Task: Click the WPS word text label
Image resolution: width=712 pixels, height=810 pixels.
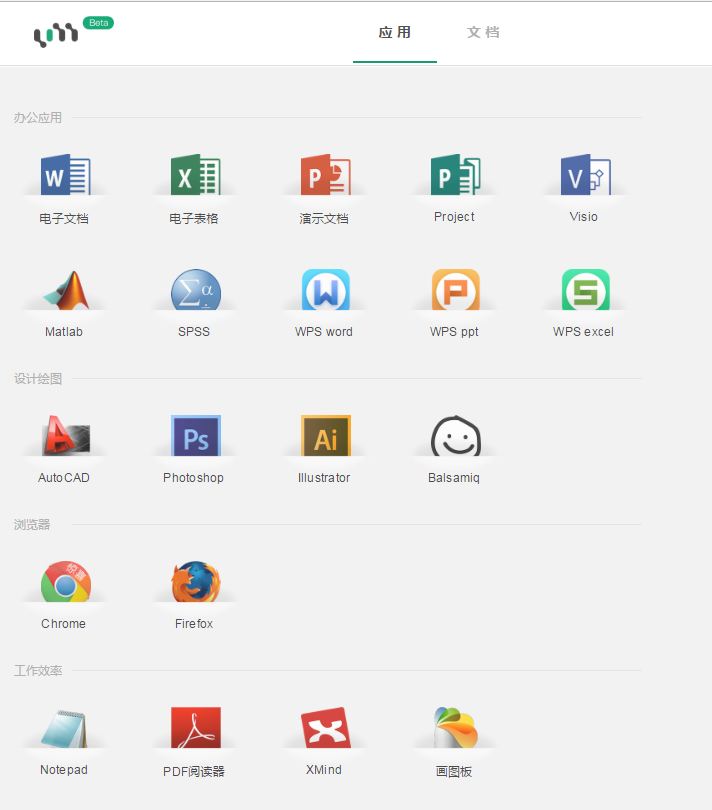Action: pyautogui.click(x=324, y=332)
